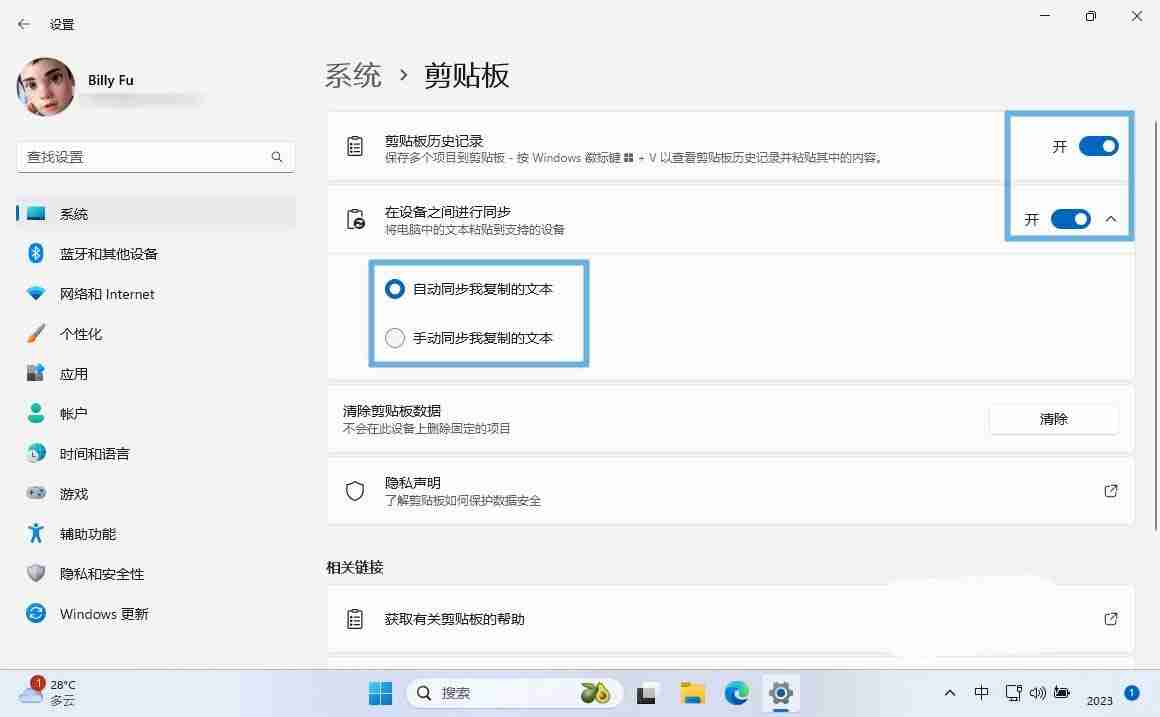The width and height of the screenshot is (1160, 717).
Task: Open Windows 更新 settings
Action: pyautogui.click(x=103, y=613)
